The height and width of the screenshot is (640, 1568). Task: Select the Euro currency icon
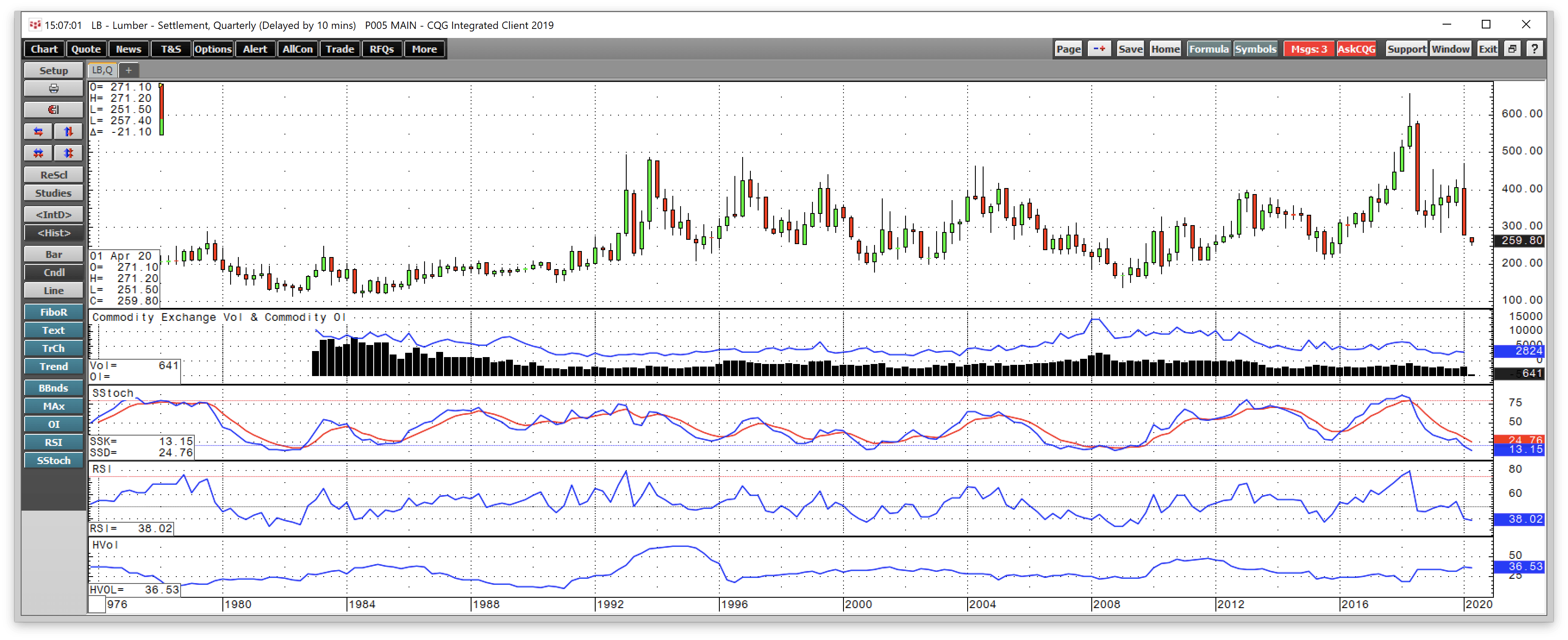(53, 110)
